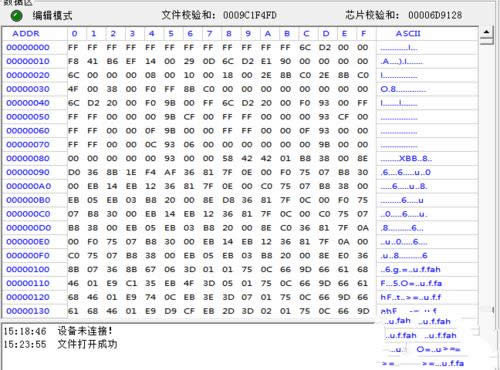Select log entry 15:18:46 设备未连接!
This screenshot has width=500, height=370.
click(x=58, y=331)
